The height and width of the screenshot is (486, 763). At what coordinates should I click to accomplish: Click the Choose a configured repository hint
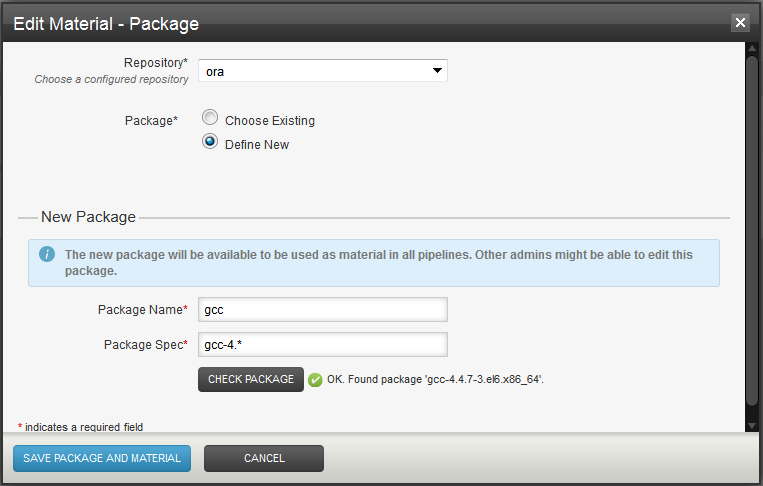click(111, 79)
